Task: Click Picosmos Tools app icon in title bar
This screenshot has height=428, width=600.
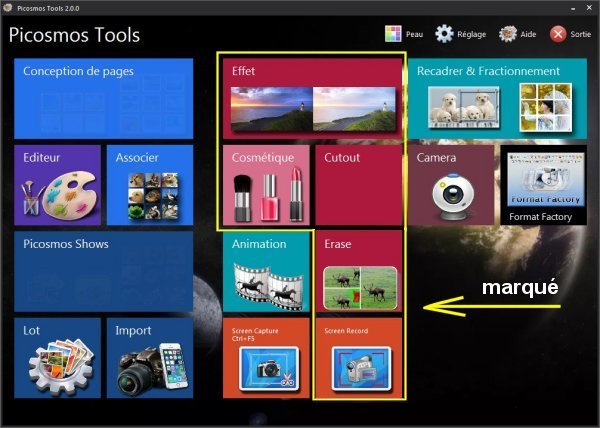Action: [7, 8]
